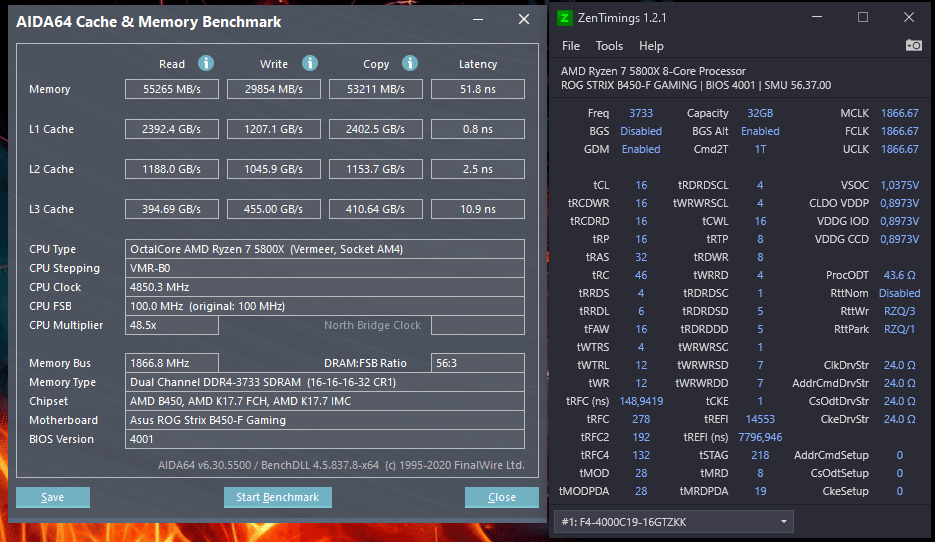Click the tREFI value 14553

(x=760, y=419)
